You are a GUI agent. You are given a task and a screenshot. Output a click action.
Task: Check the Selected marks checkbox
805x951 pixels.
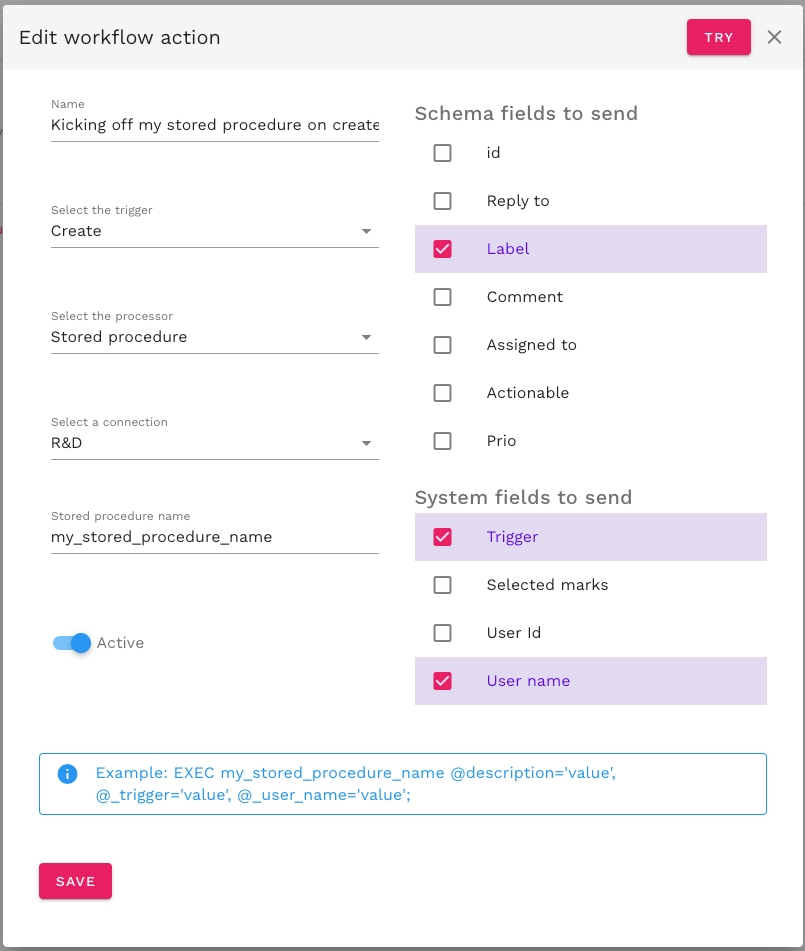click(x=442, y=585)
